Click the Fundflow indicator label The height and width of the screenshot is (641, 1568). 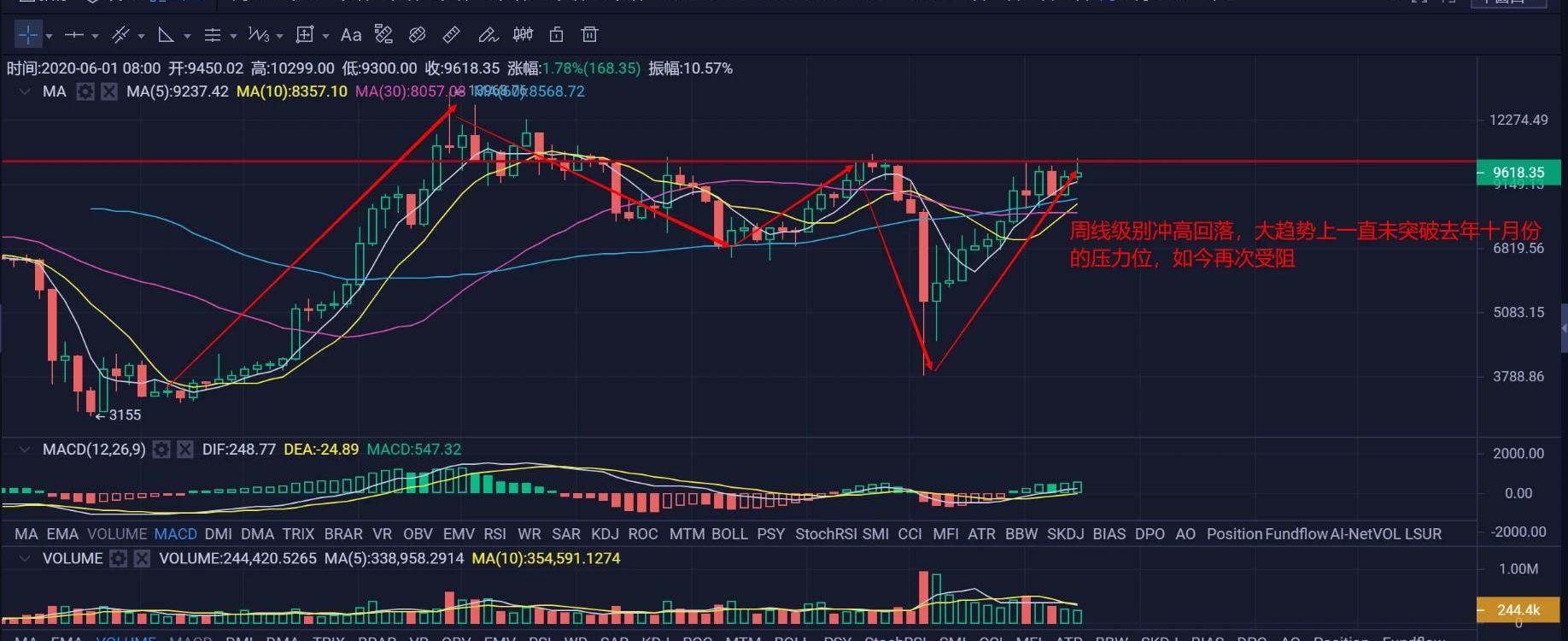[1296, 534]
